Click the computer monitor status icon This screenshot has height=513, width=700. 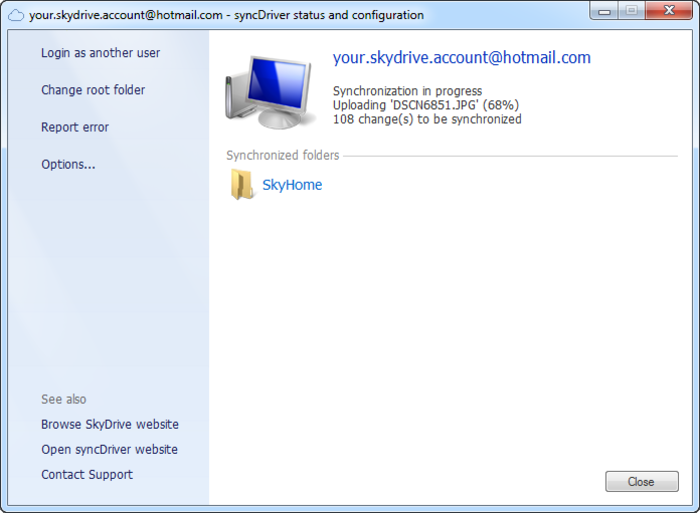point(269,92)
